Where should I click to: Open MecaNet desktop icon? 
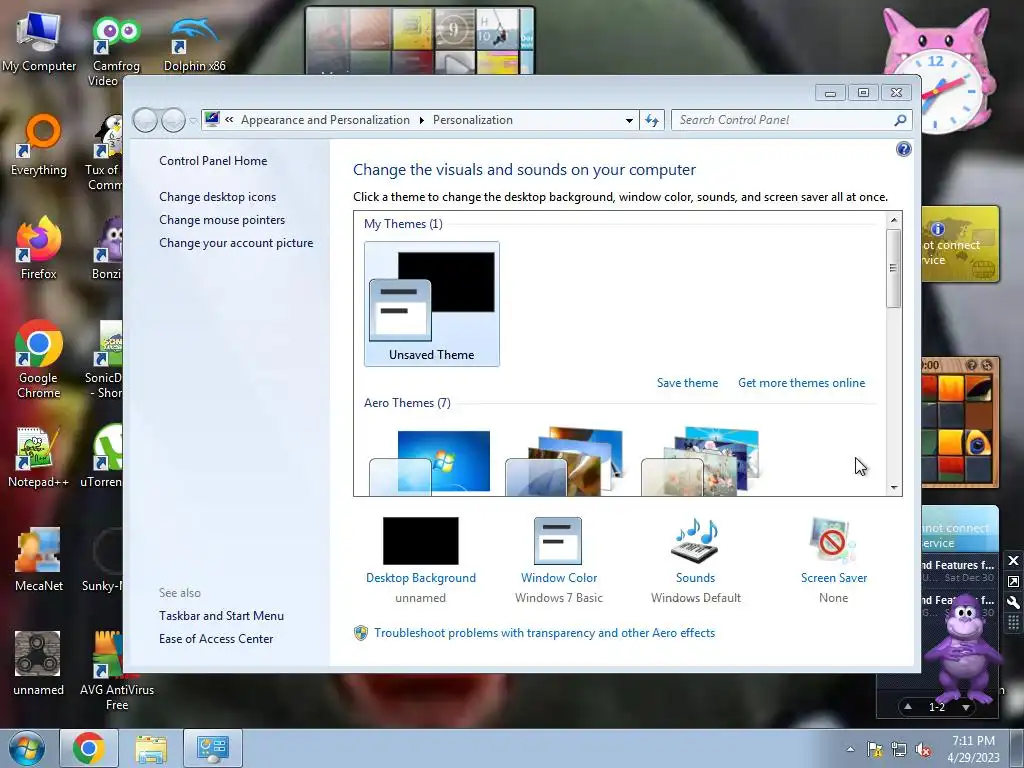pyautogui.click(x=39, y=560)
